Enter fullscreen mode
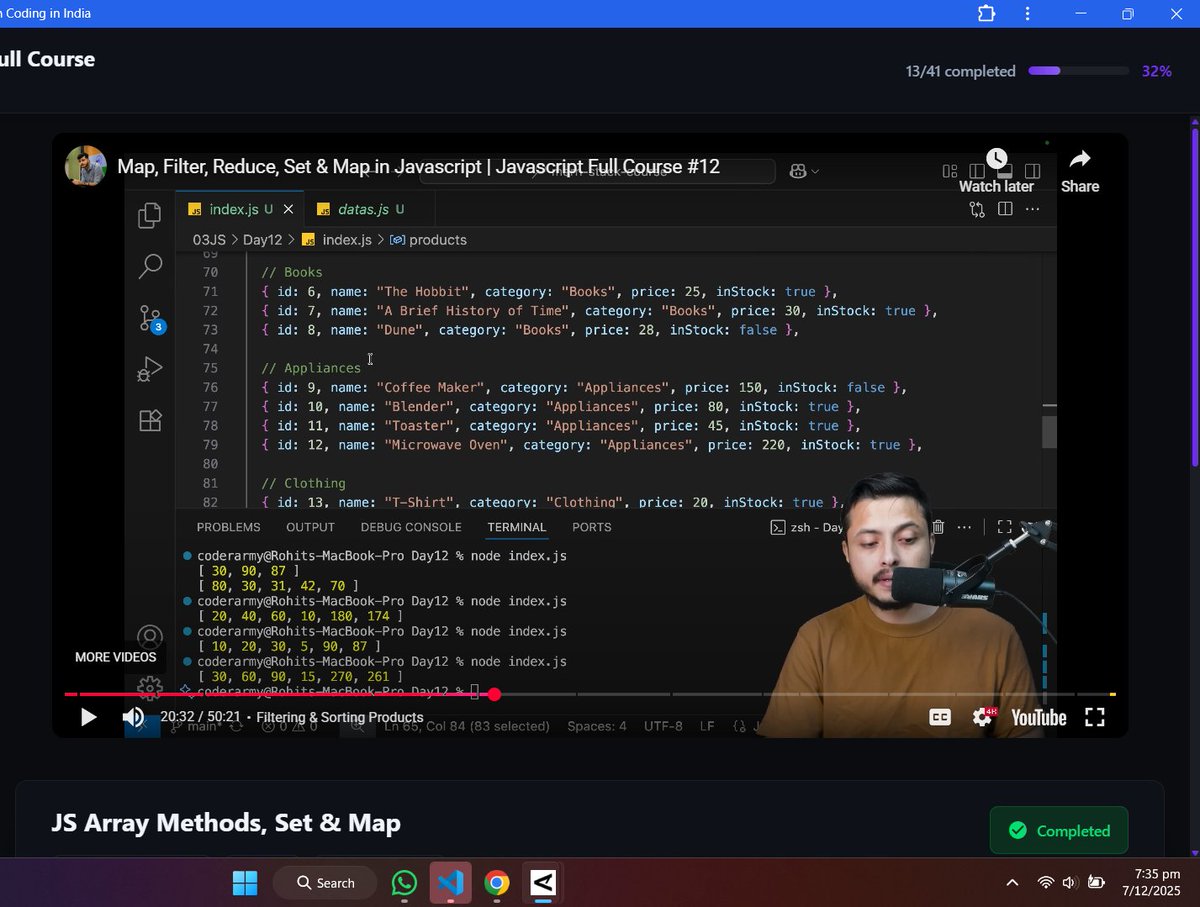This screenshot has height=907, width=1200. pyautogui.click(x=1095, y=717)
